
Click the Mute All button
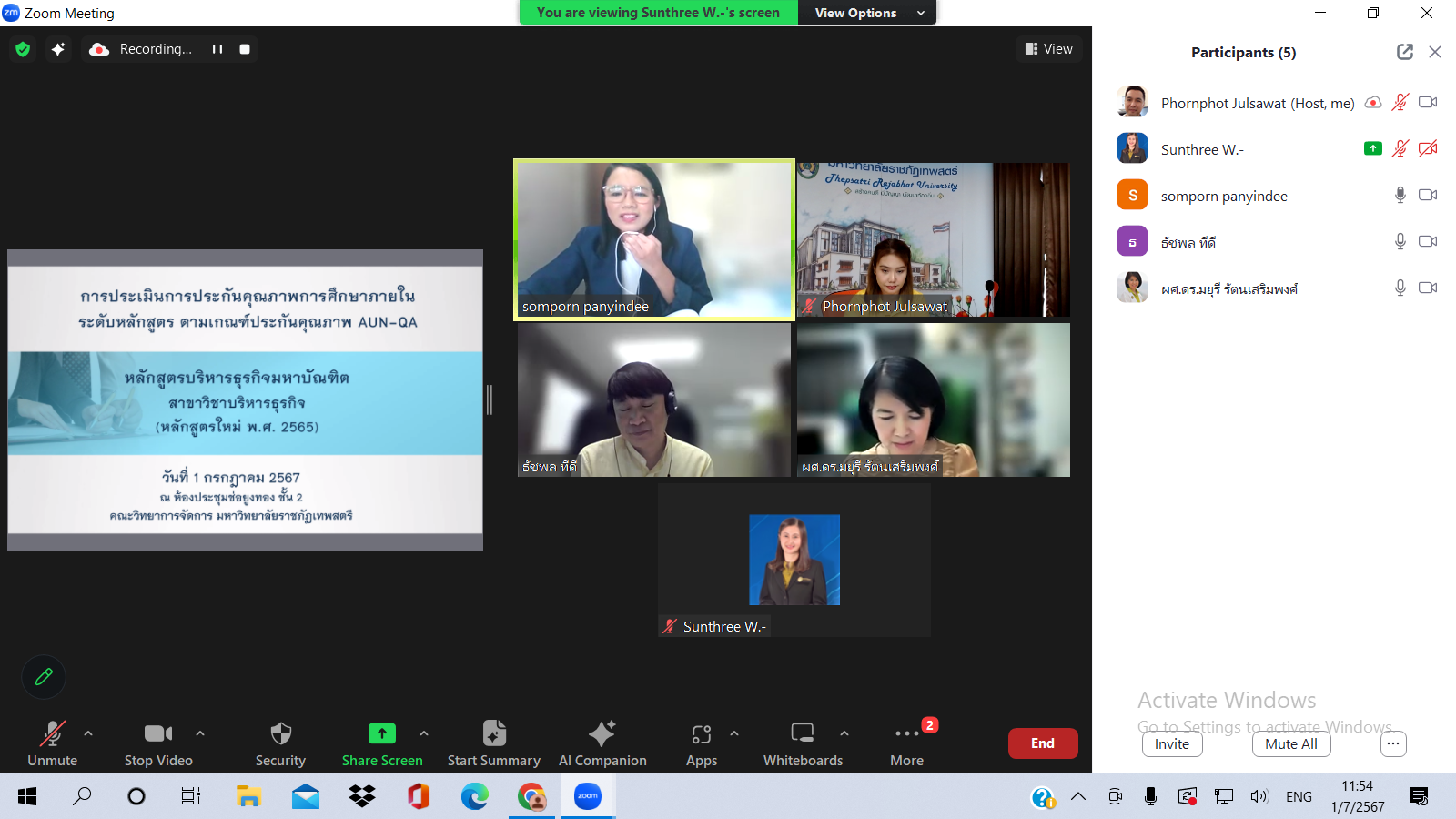click(x=1290, y=743)
